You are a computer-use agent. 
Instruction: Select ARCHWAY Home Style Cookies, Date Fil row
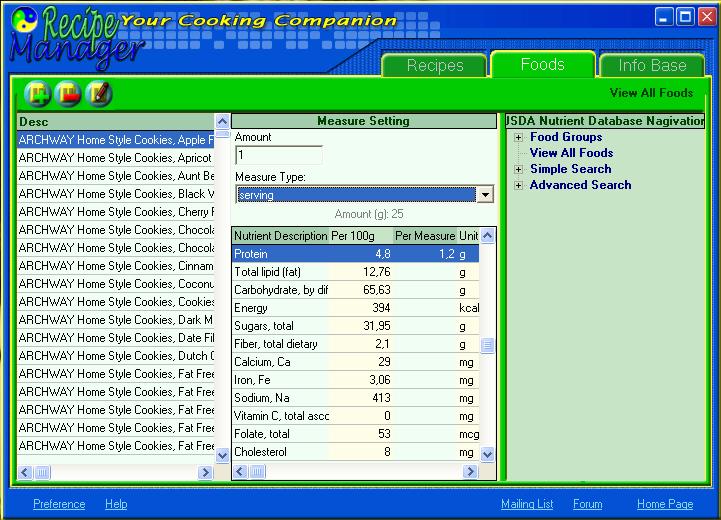tap(116, 337)
